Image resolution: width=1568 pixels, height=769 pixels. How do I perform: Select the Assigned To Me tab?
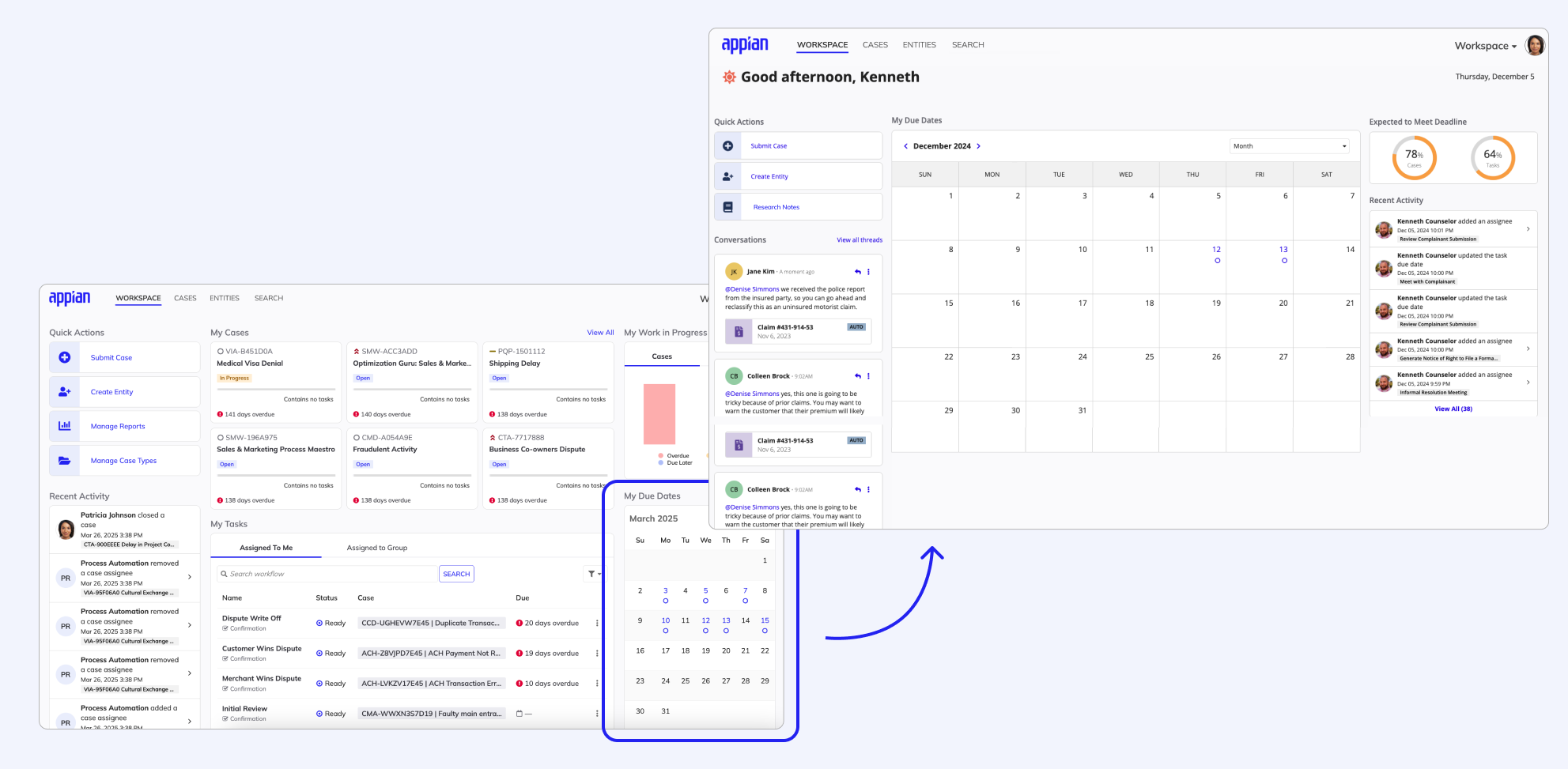coord(266,548)
